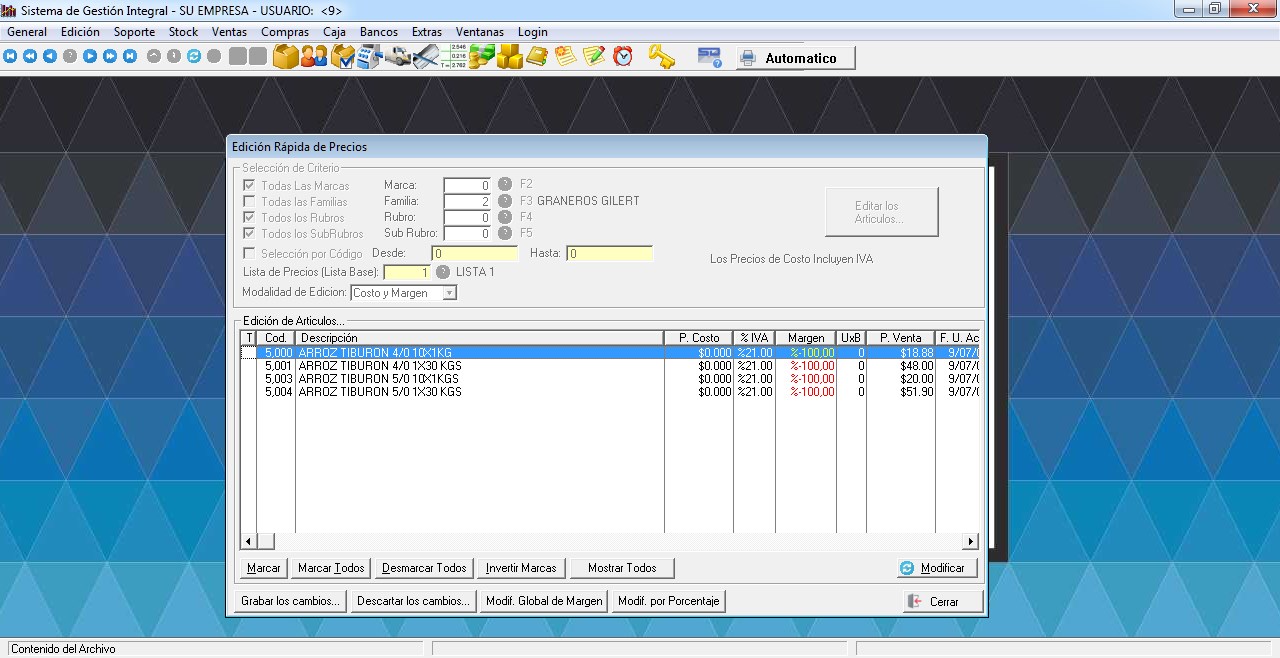The image size is (1280, 658).
Task: Open the Ventas menu
Action: pyautogui.click(x=229, y=32)
